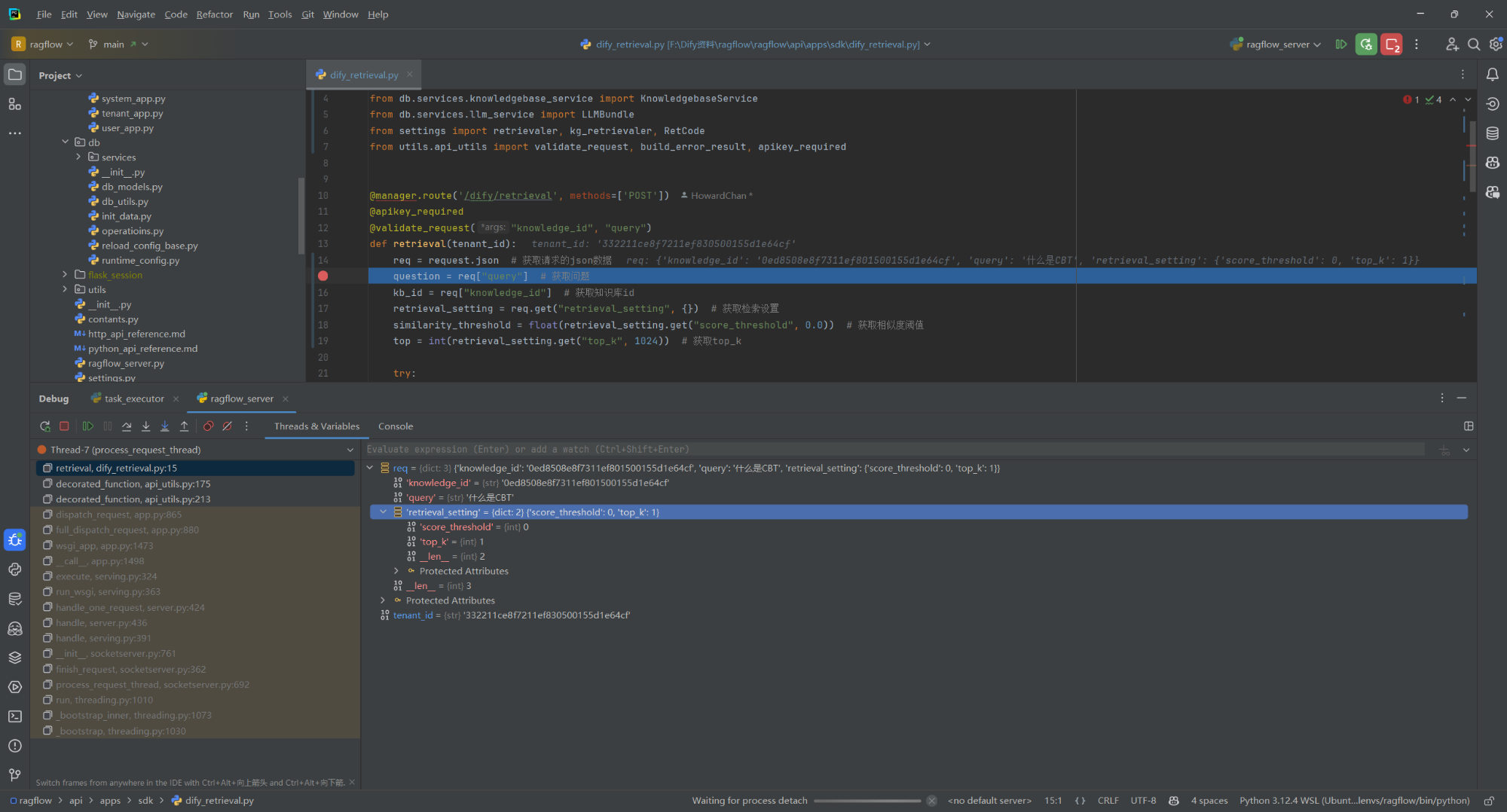
Task: Toggle the red breakpoint on line 15
Action: pyautogui.click(x=323, y=276)
